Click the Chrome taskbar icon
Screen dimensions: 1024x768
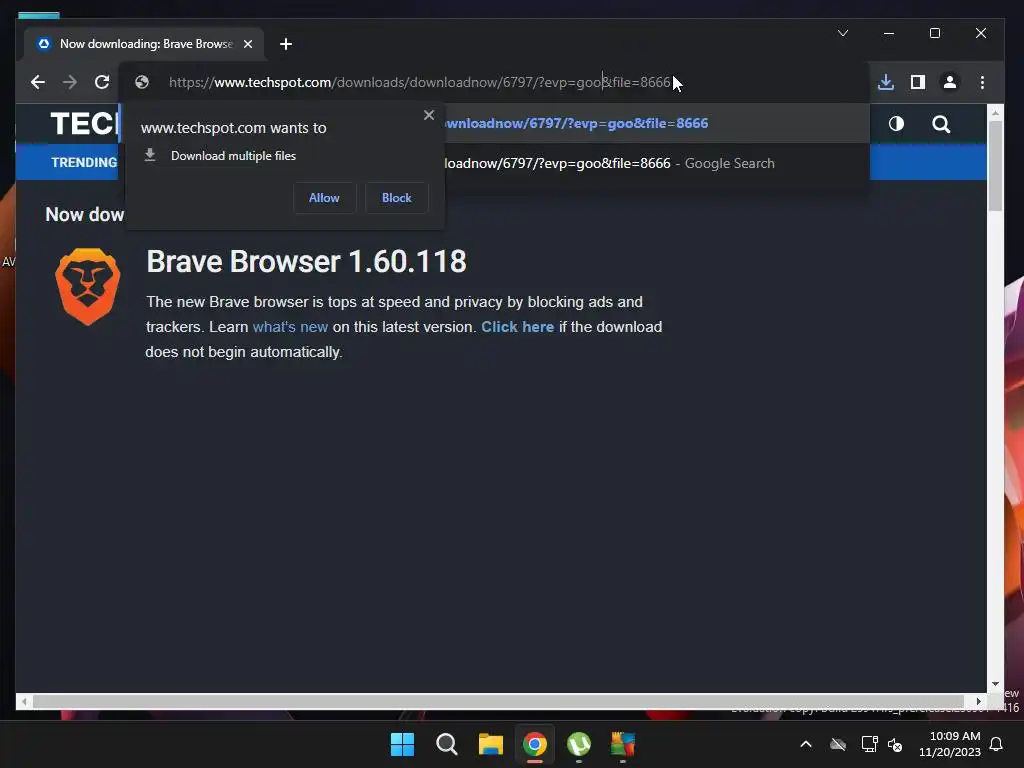(535, 744)
